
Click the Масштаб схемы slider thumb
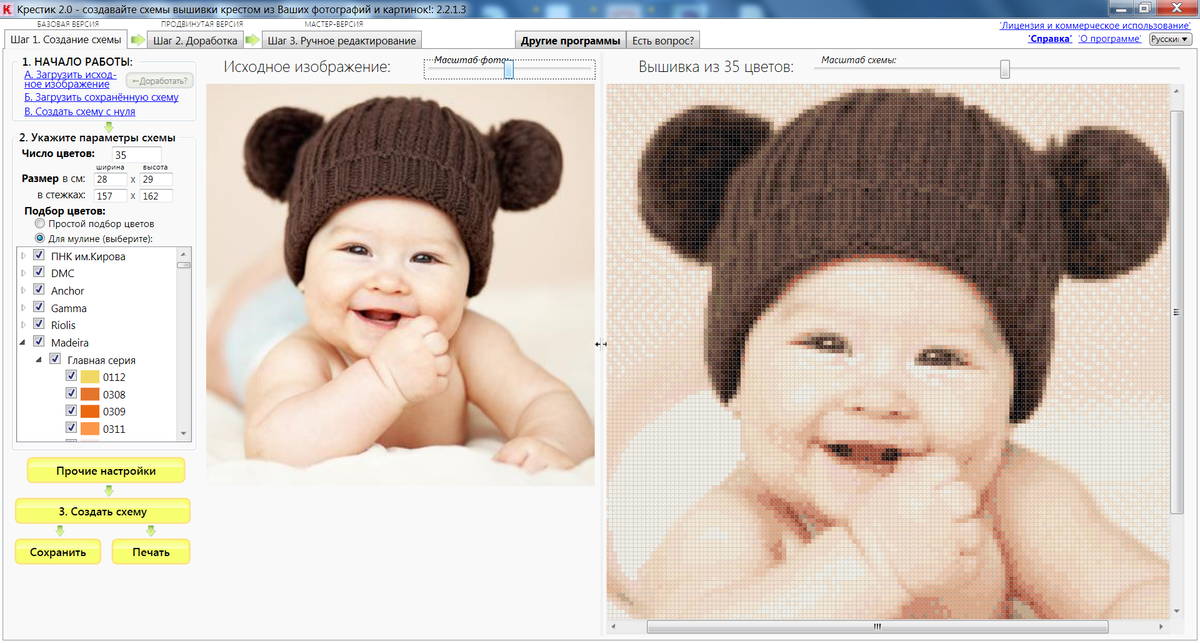pos(1005,69)
